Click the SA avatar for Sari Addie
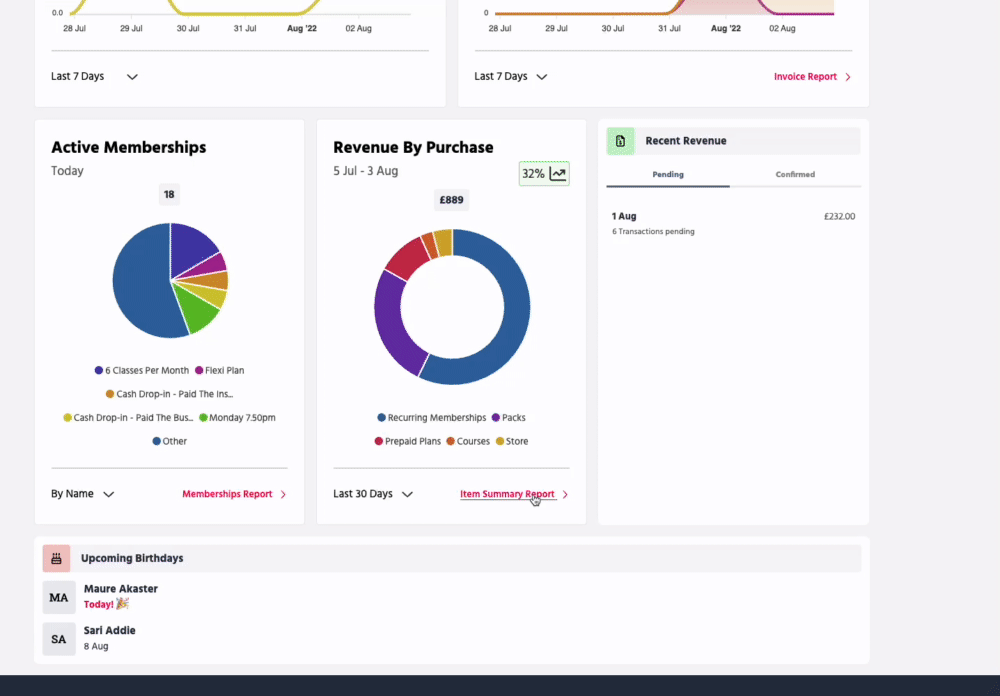 click(x=59, y=639)
